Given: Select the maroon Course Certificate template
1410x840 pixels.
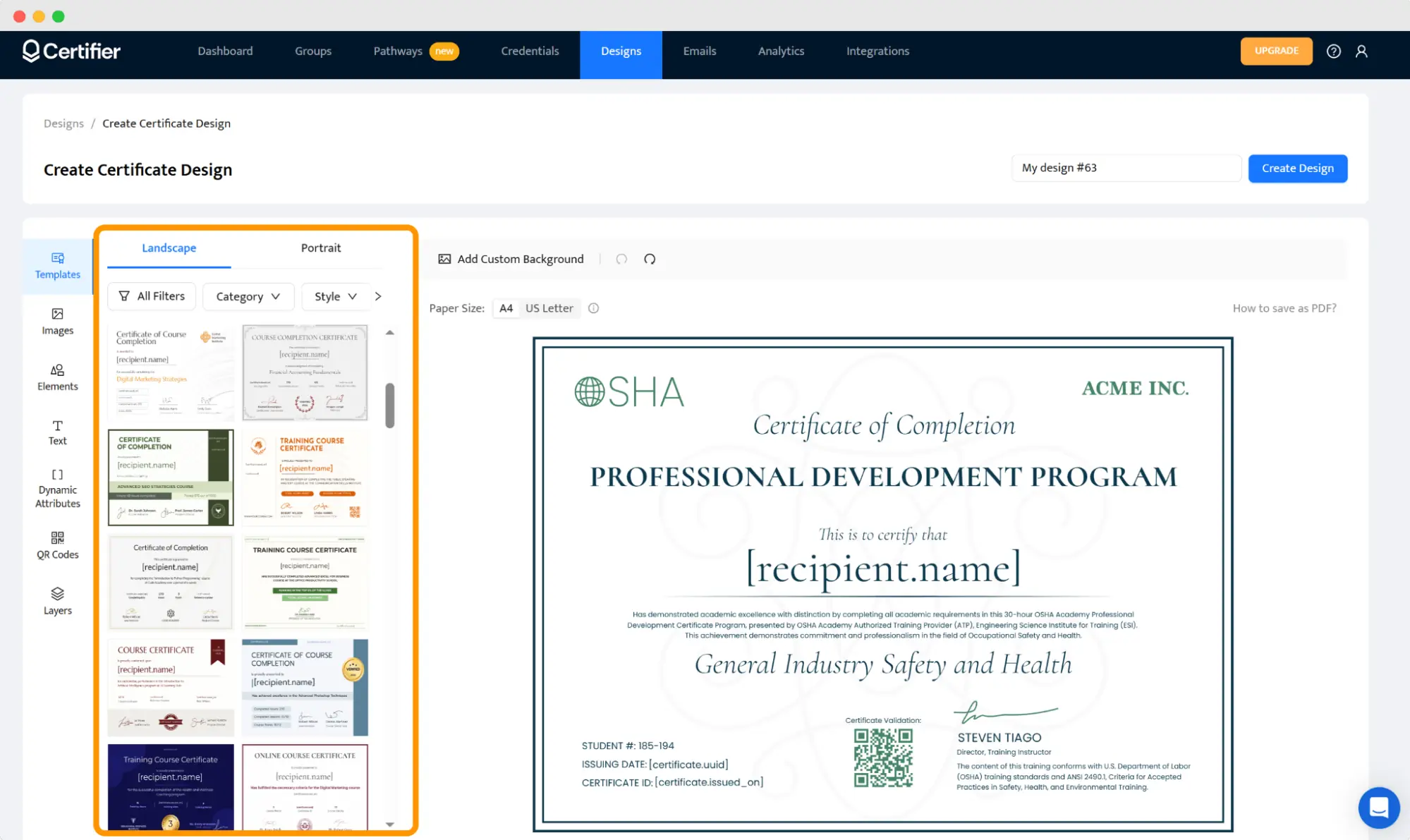Looking at the screenshot, I should 171,687.
